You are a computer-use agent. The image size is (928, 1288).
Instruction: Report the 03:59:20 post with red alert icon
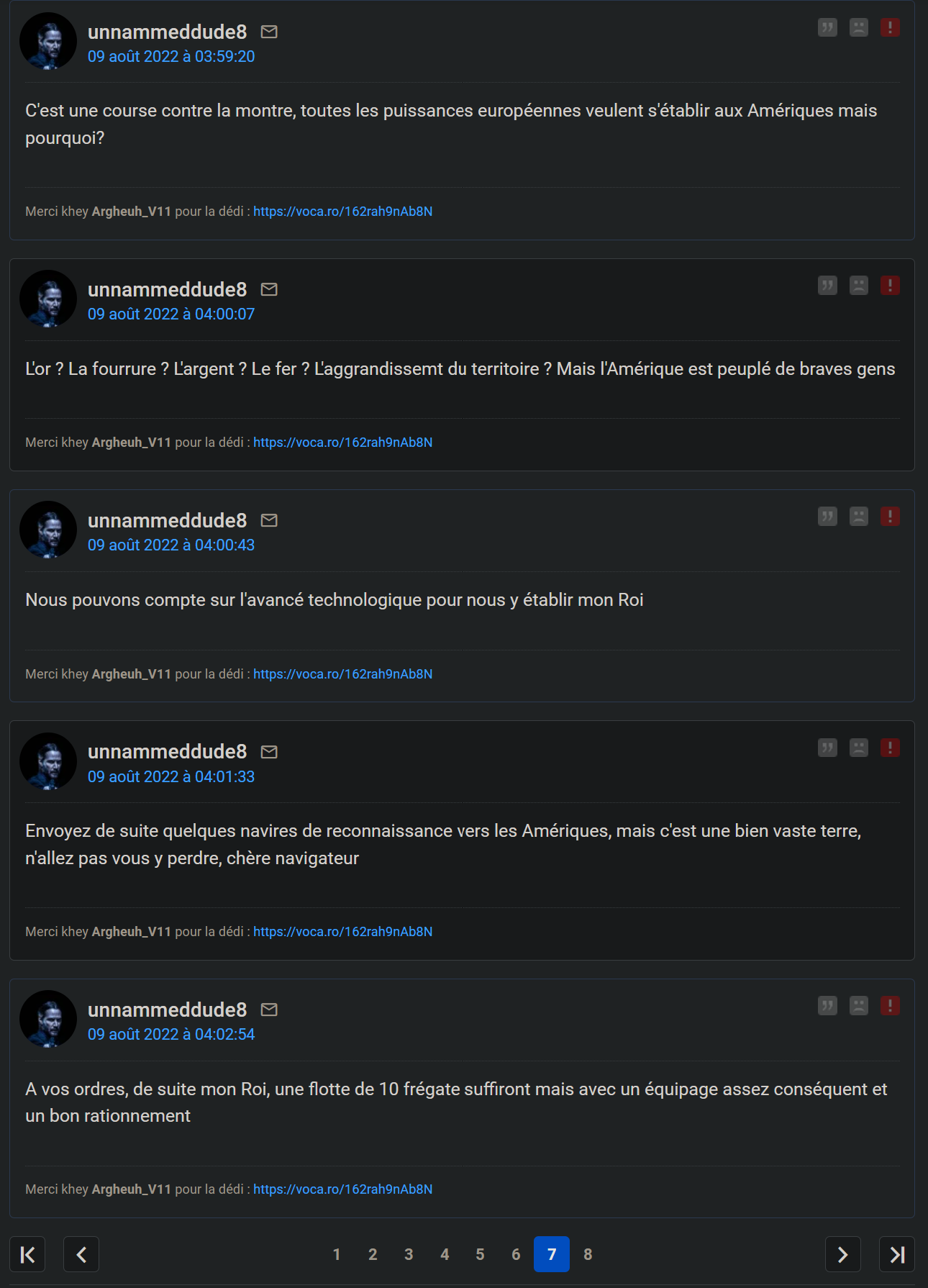890,28
